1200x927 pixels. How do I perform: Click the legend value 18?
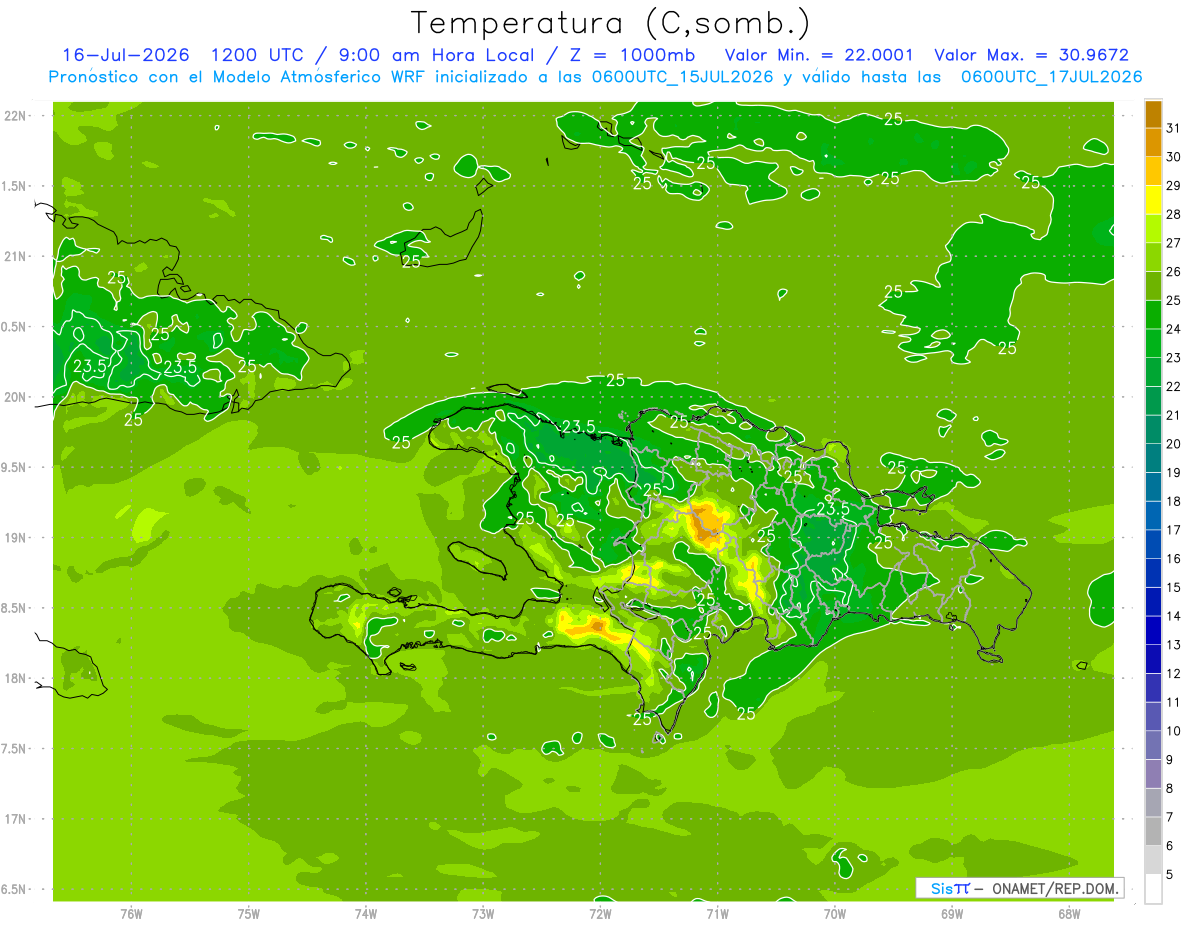[x=1173, y=501]
